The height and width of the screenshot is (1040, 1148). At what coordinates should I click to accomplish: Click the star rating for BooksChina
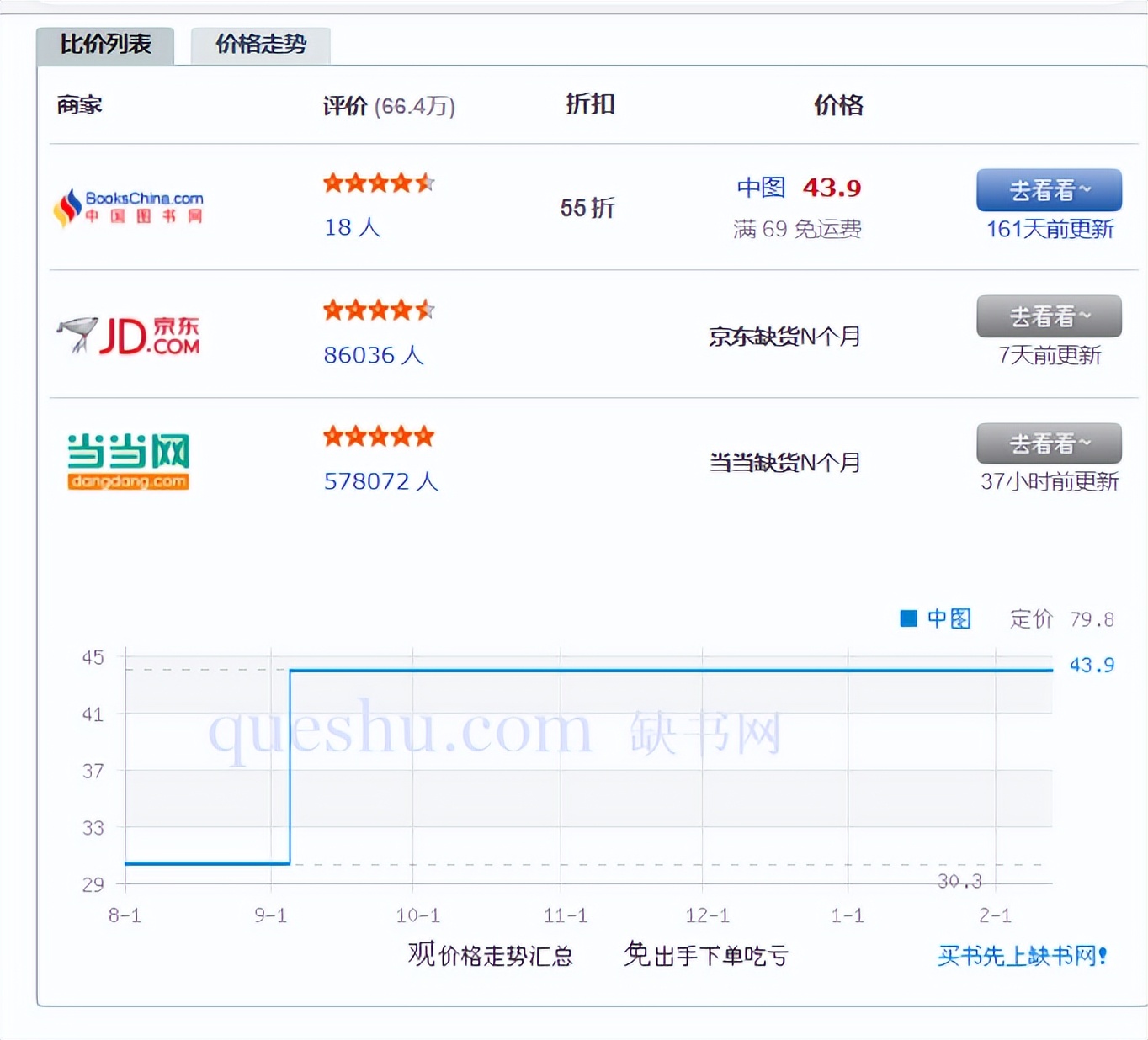pyautogui.click(x=378, y=183)
